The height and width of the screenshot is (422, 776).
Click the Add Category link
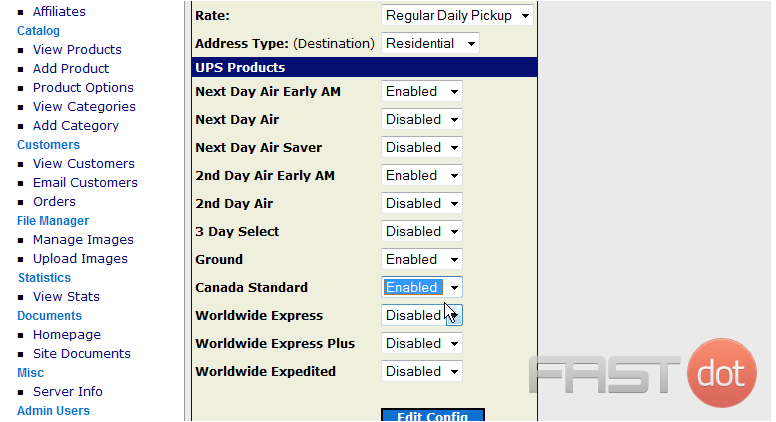point(76,126)
